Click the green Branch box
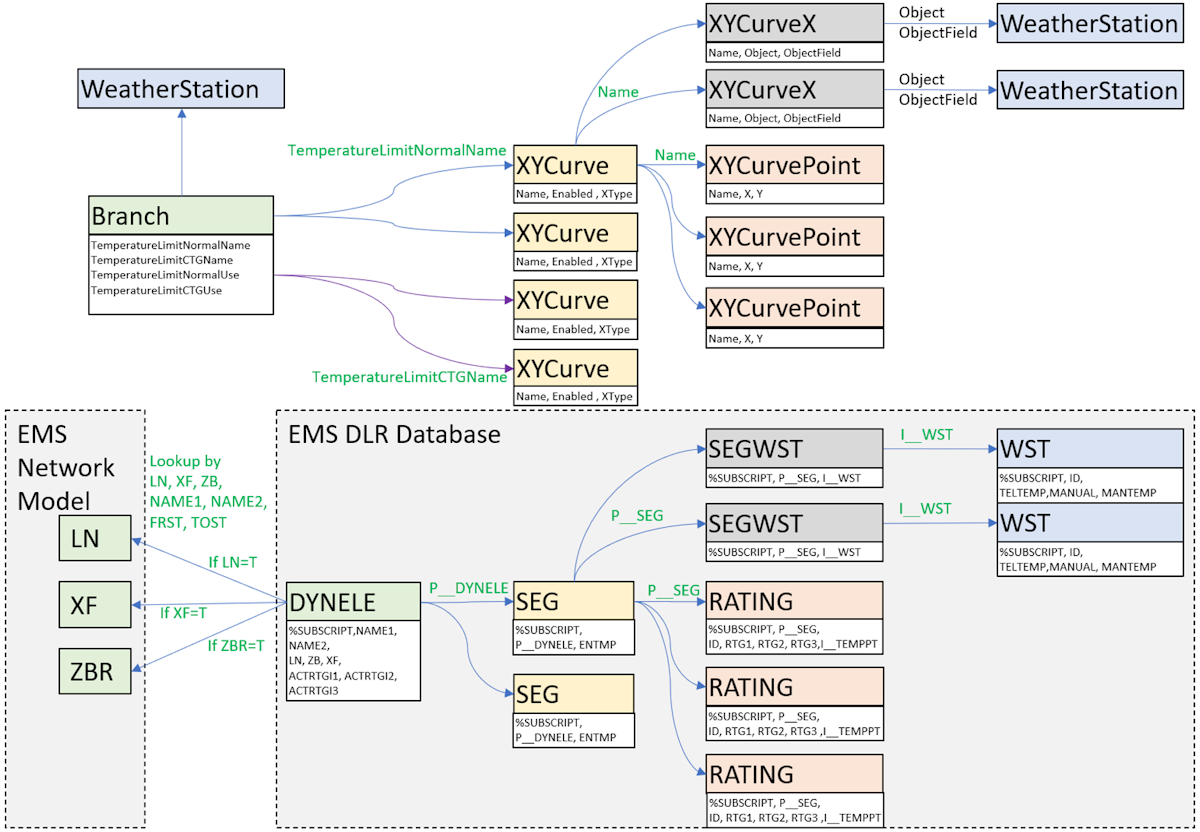The height and width of the screenshot is (832, 1200). click(181, 216)
